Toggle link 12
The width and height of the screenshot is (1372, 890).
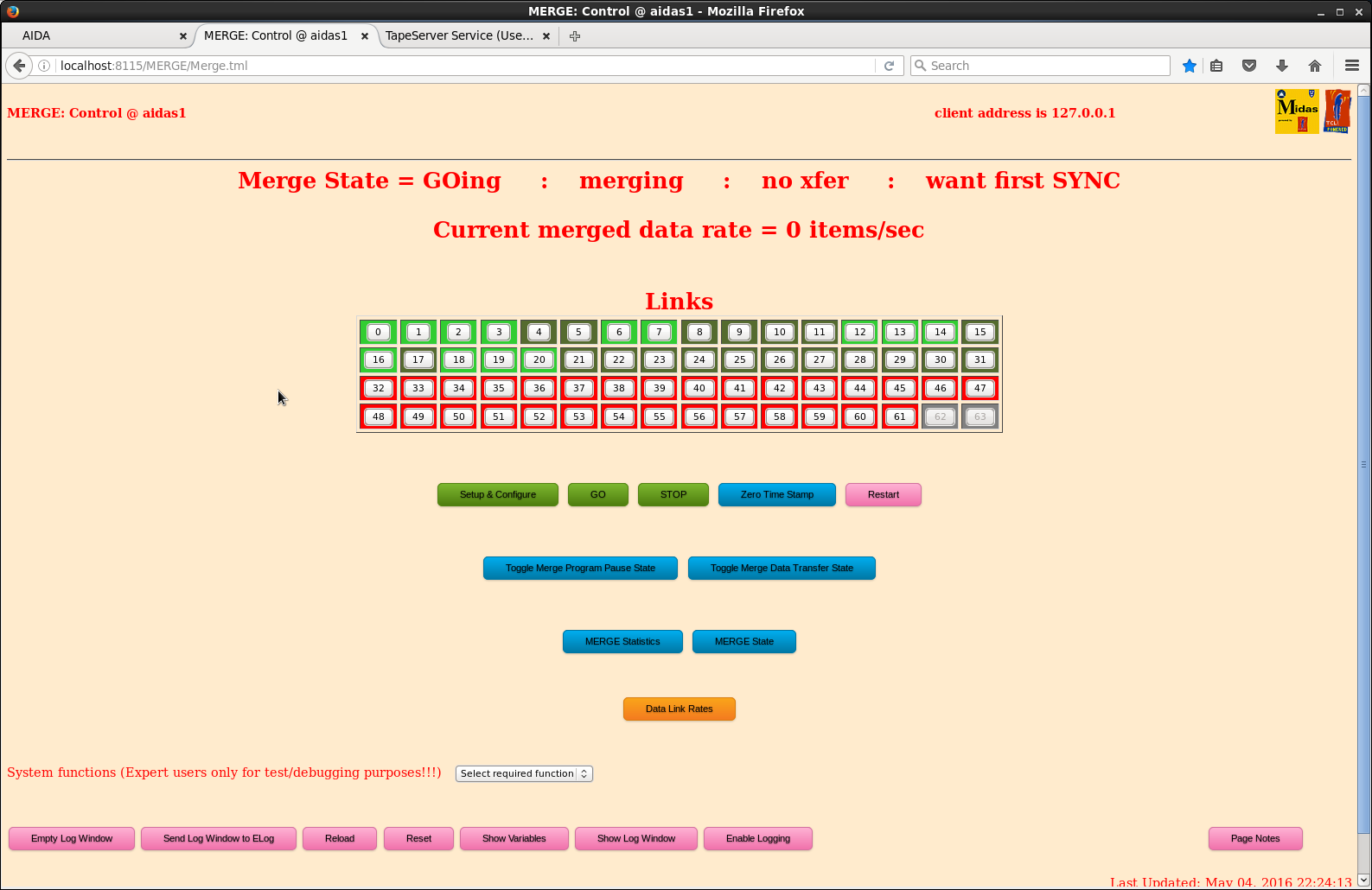pos(860,332)
